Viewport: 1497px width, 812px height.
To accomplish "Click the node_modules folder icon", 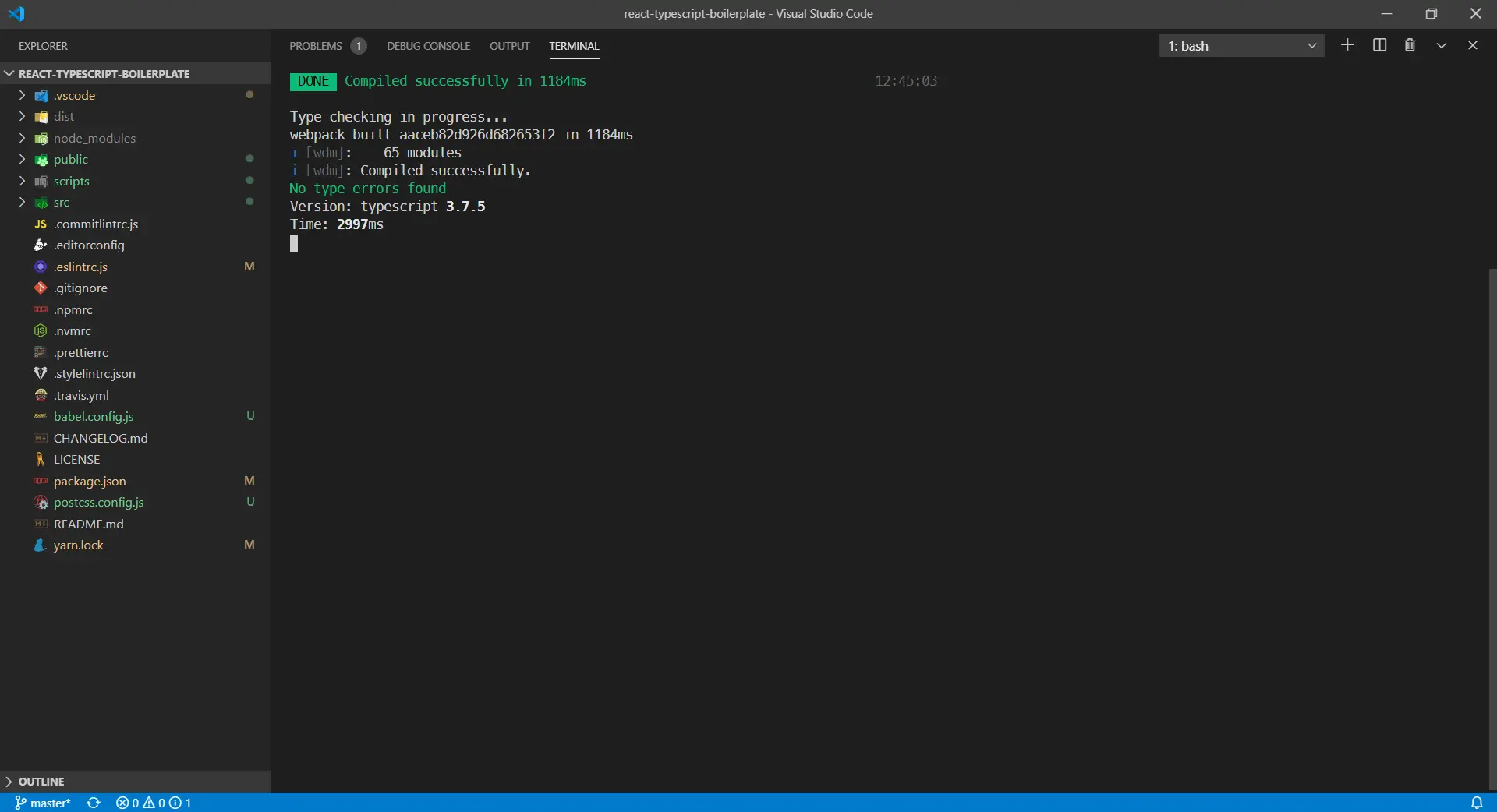I will [41, 138].
